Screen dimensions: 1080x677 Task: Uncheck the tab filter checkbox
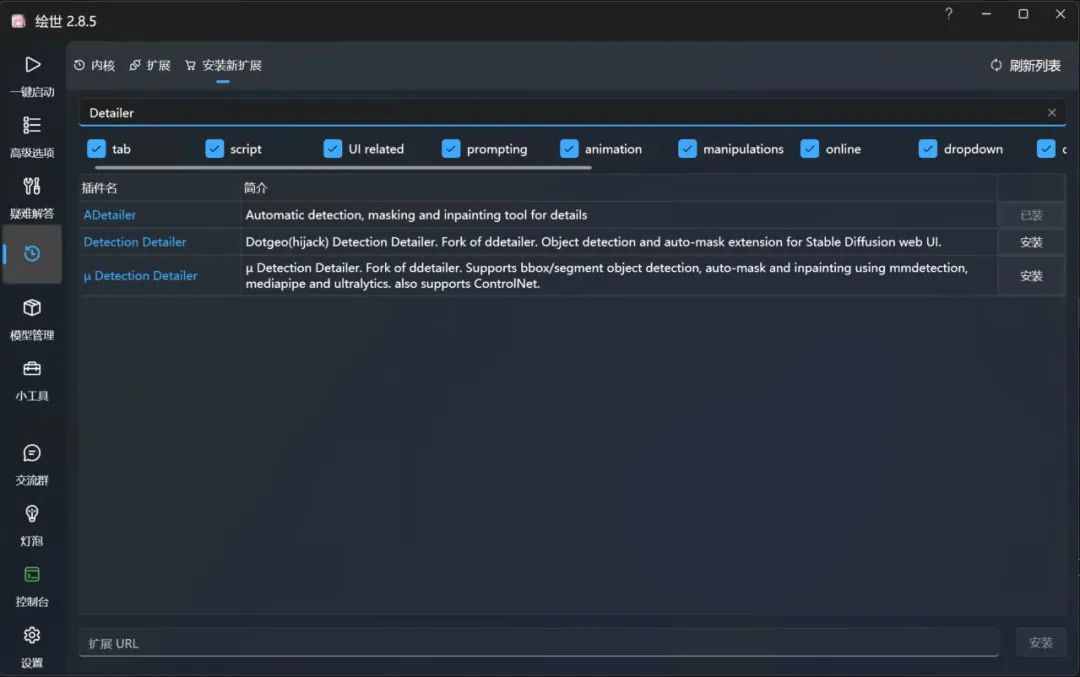point(96,149)
